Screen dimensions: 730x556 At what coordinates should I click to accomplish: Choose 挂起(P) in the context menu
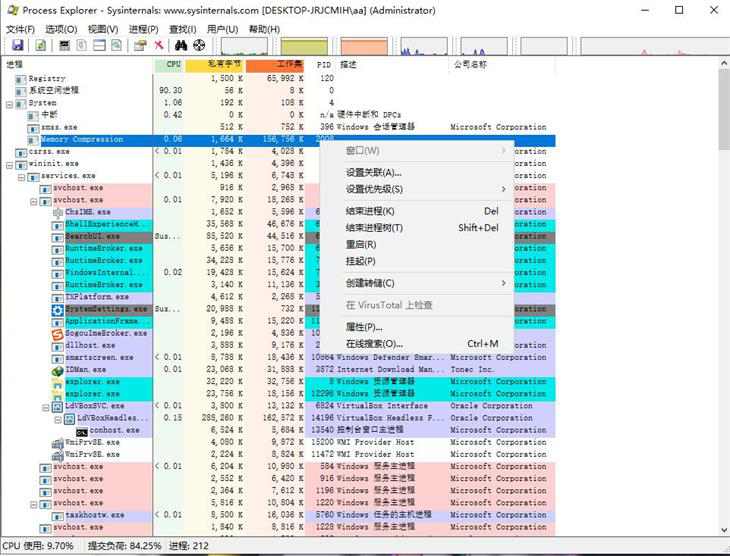click(x=417, y=261)
